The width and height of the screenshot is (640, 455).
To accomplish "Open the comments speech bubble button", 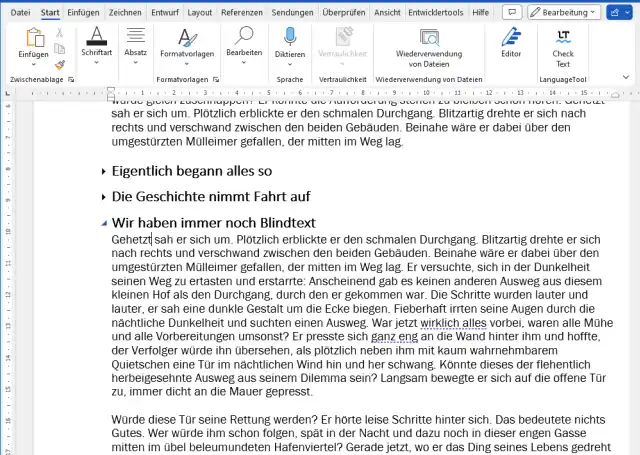I will [512, 12].
